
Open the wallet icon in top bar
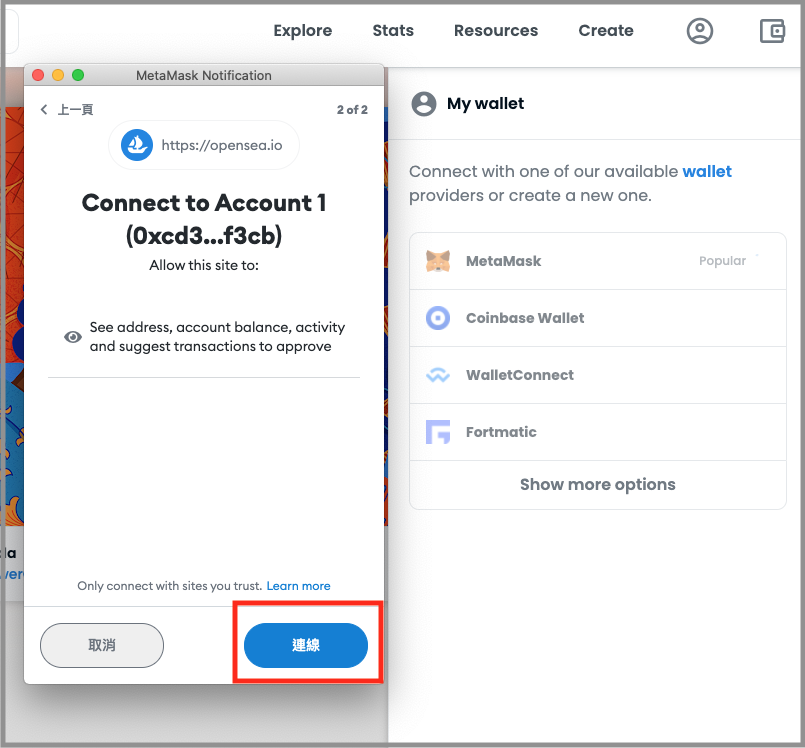tap(772, 31)
